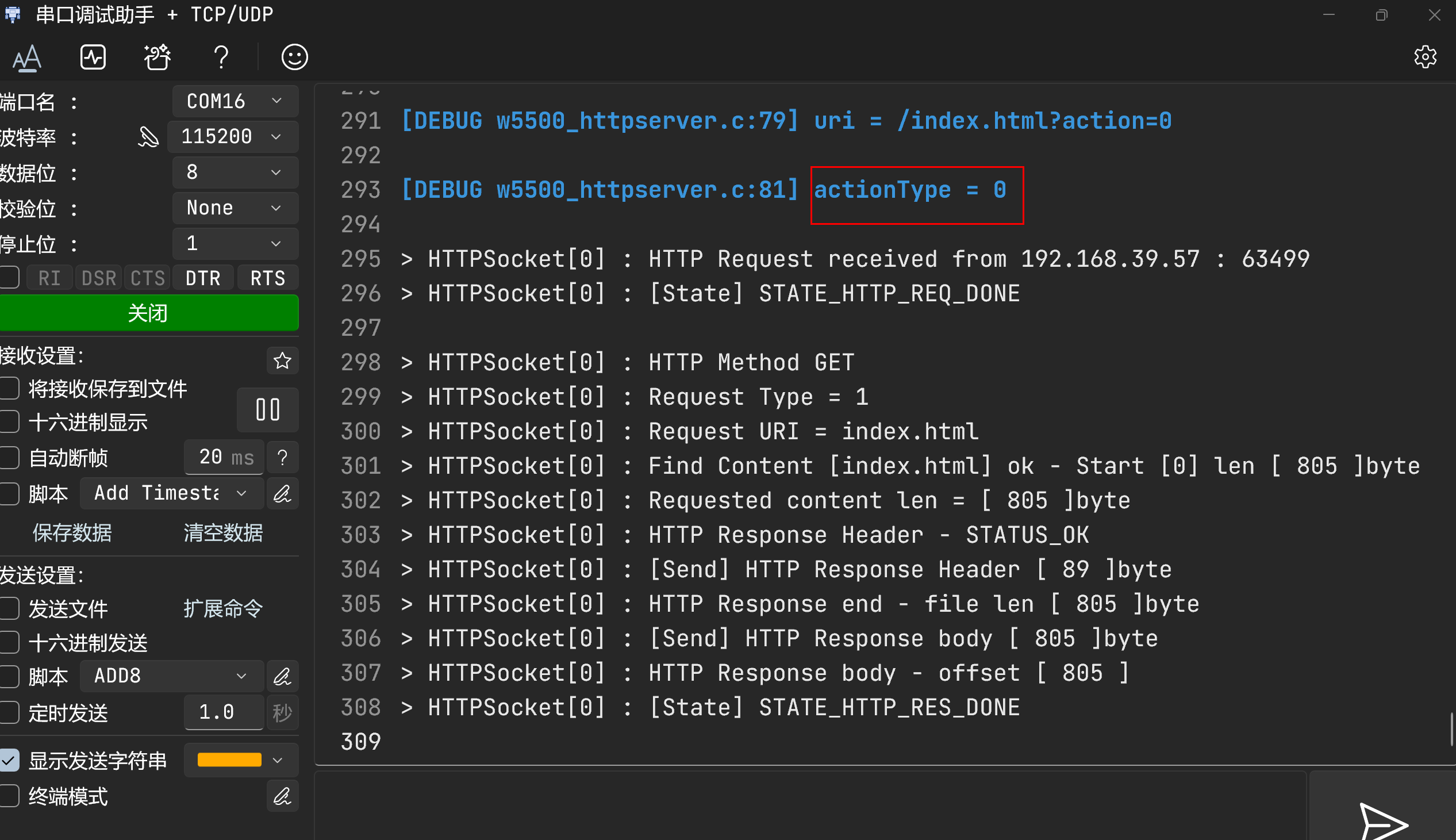Screen dimensions: 1456x840
Task: Click the send text input area
Action: coord(810,806)
